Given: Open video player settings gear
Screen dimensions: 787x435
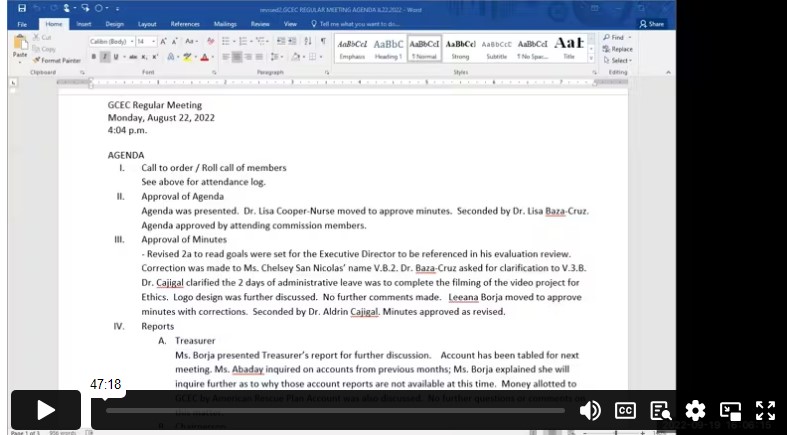Looking at the screenshot, I should point(695,410).
